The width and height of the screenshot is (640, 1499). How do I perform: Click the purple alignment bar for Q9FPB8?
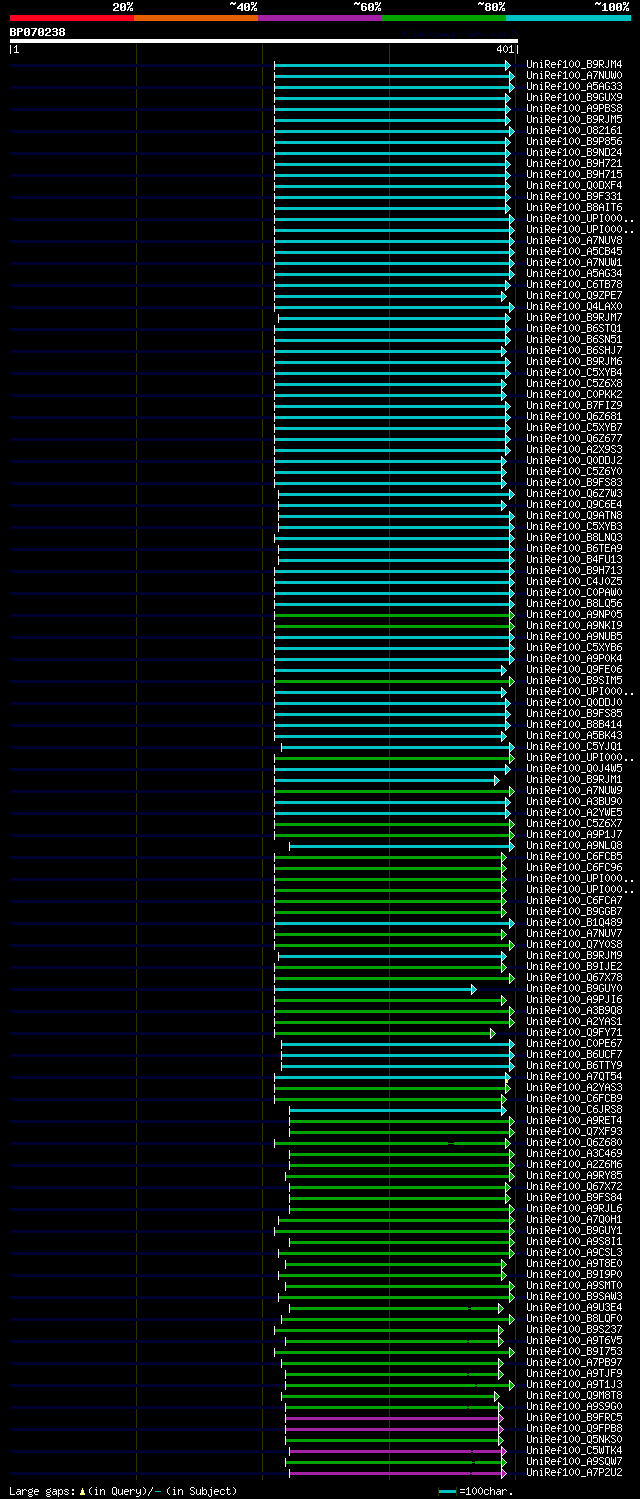coord(392,1429)
